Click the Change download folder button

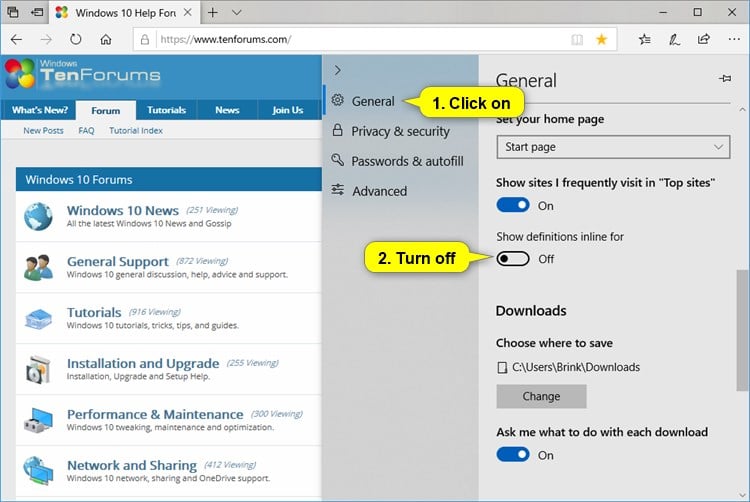coord(541,396)
